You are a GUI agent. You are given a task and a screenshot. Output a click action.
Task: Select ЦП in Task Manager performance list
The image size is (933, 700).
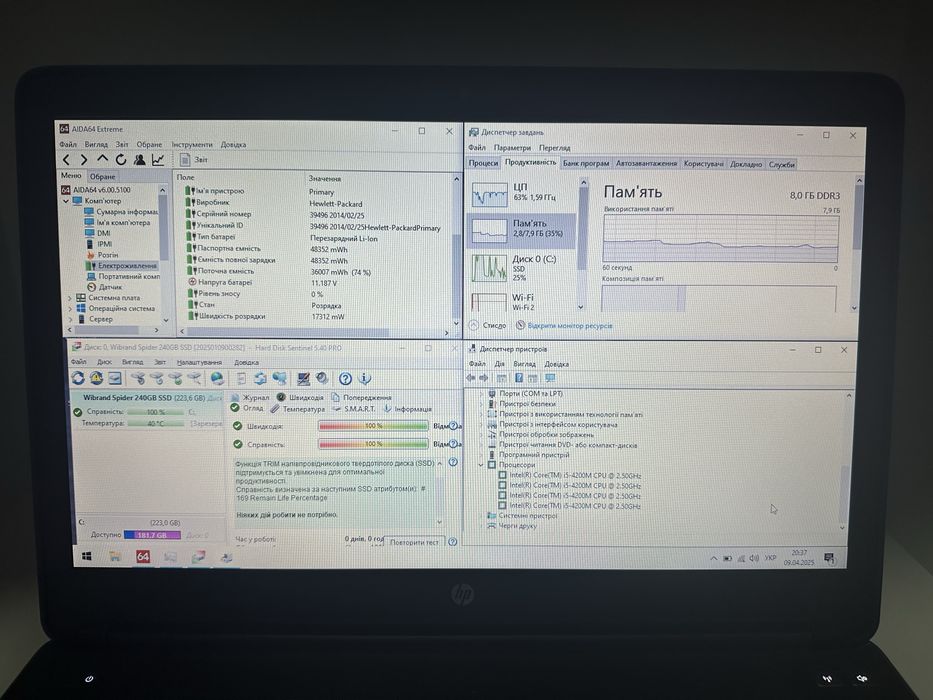click(522, 193)
